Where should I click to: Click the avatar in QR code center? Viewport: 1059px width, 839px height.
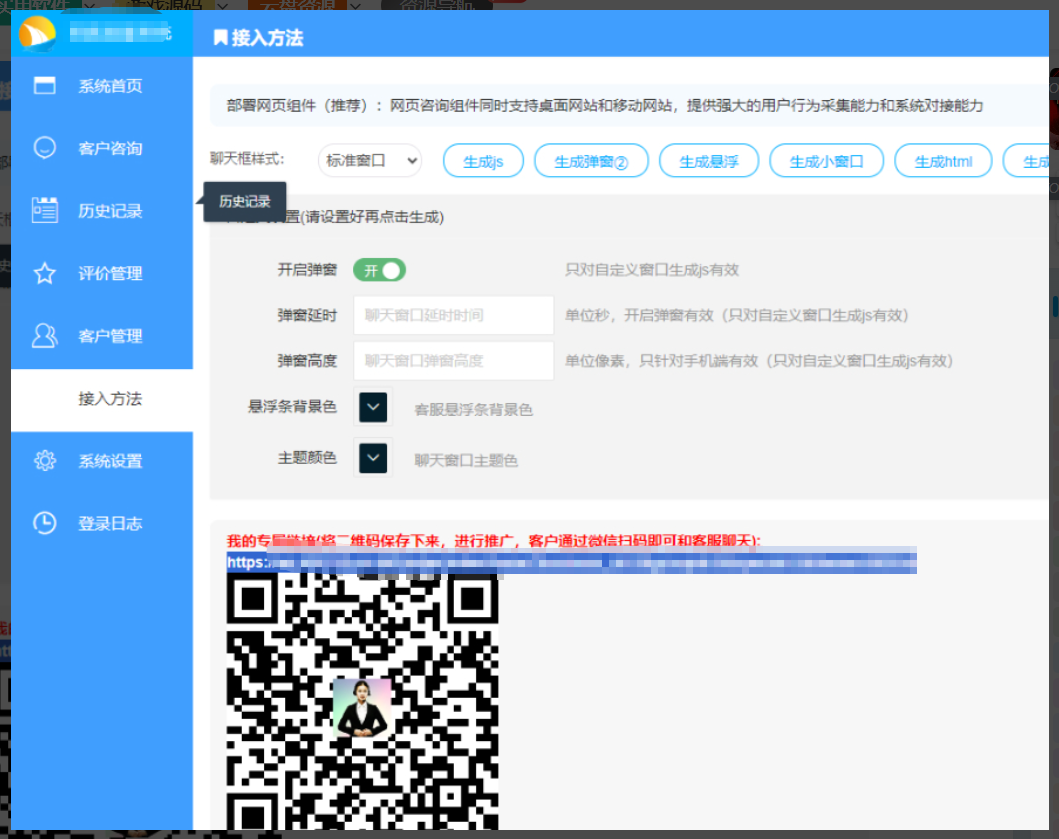click(362, 708)
